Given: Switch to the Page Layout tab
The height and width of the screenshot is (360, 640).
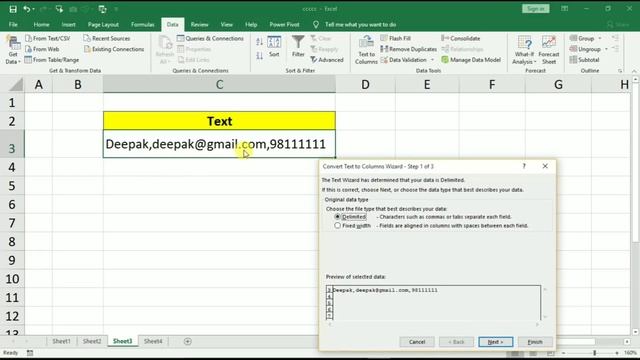Looking at the screenshot, I should (x=103, y=24).
